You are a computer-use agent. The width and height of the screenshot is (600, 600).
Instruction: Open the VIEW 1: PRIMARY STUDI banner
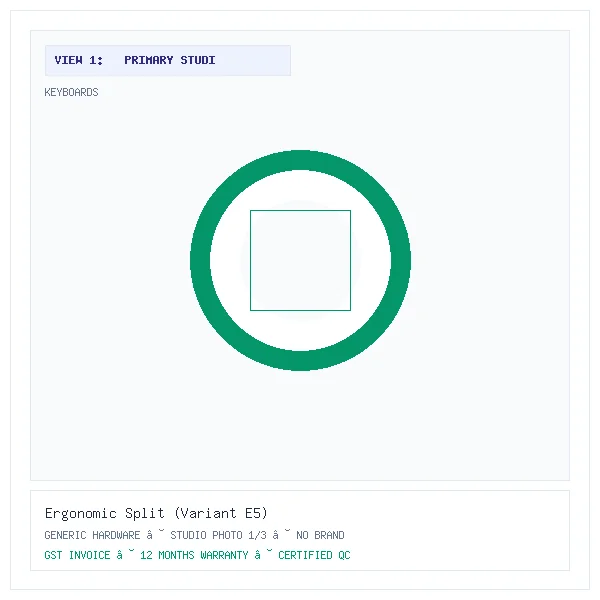pyautogui.click(x=168, y=60)
